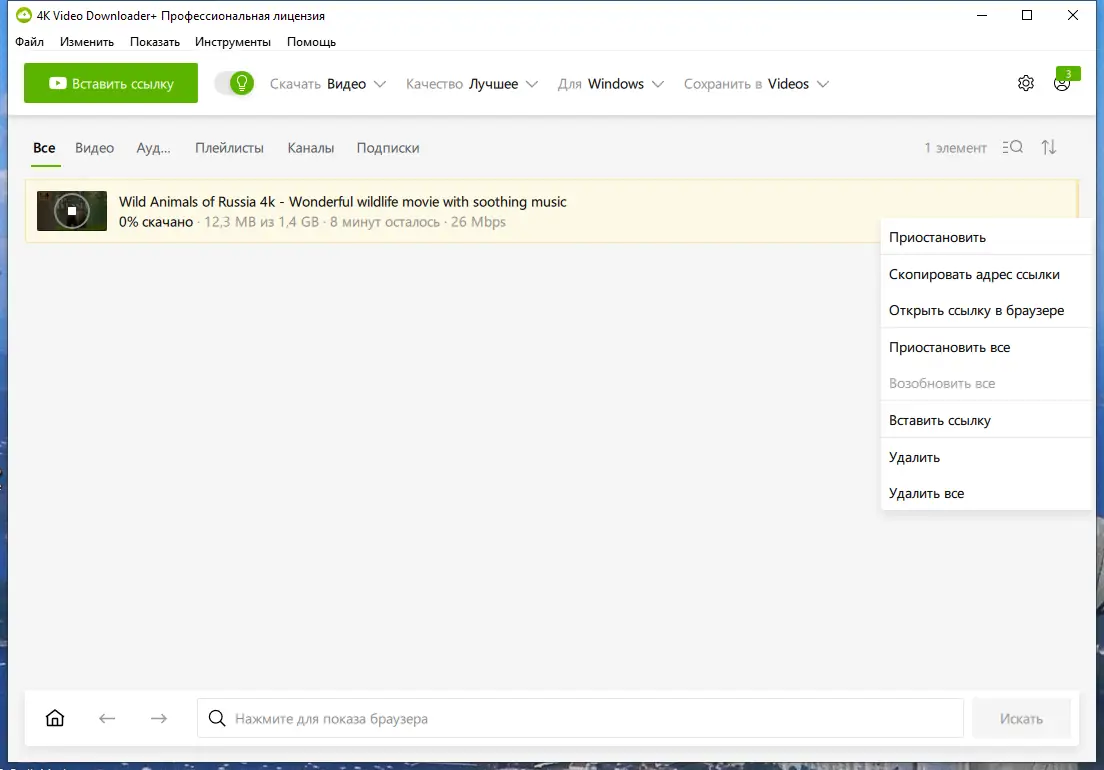Open the Сохранить в Videos dropdown

[756, 84]
